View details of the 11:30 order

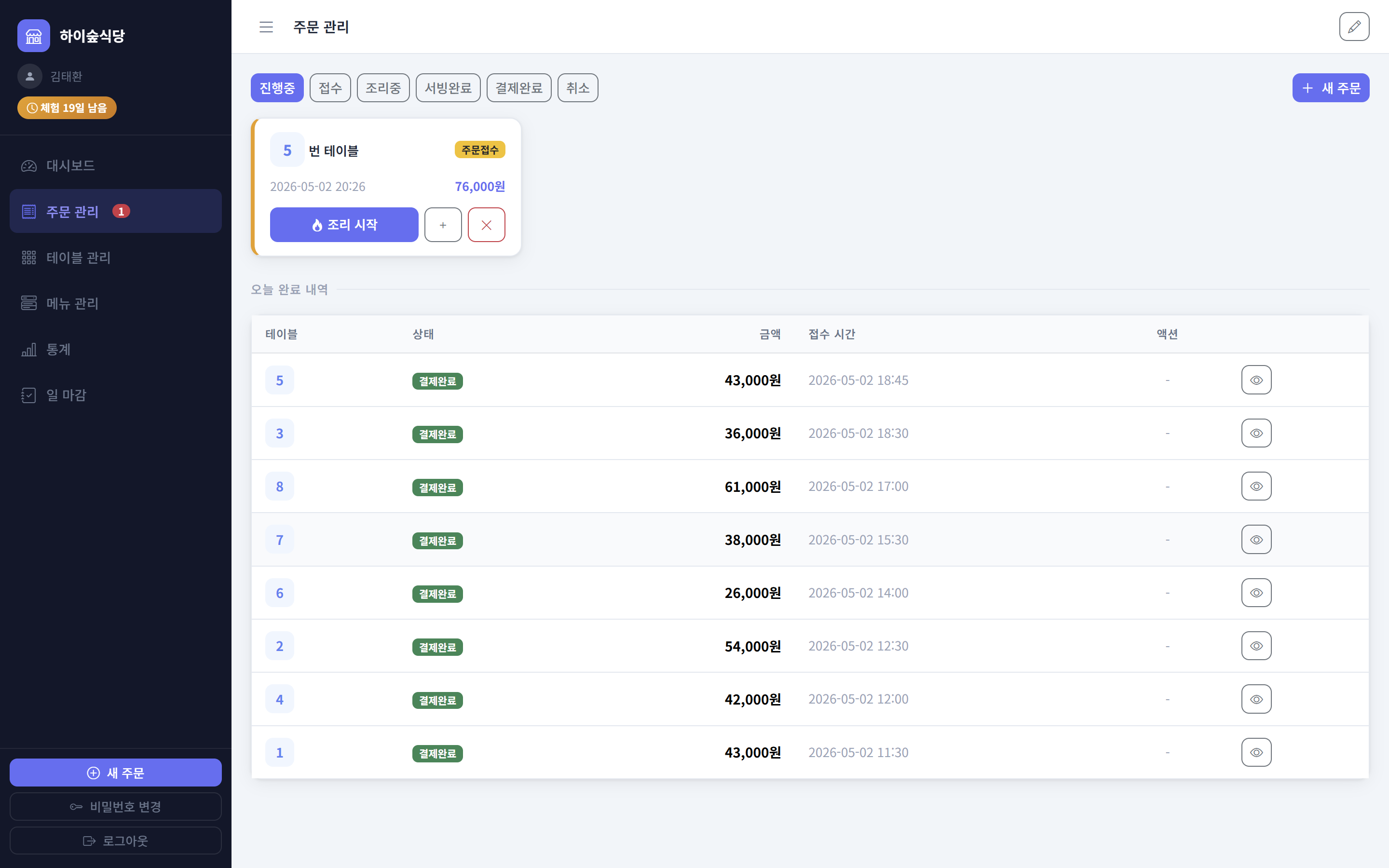1256,752
